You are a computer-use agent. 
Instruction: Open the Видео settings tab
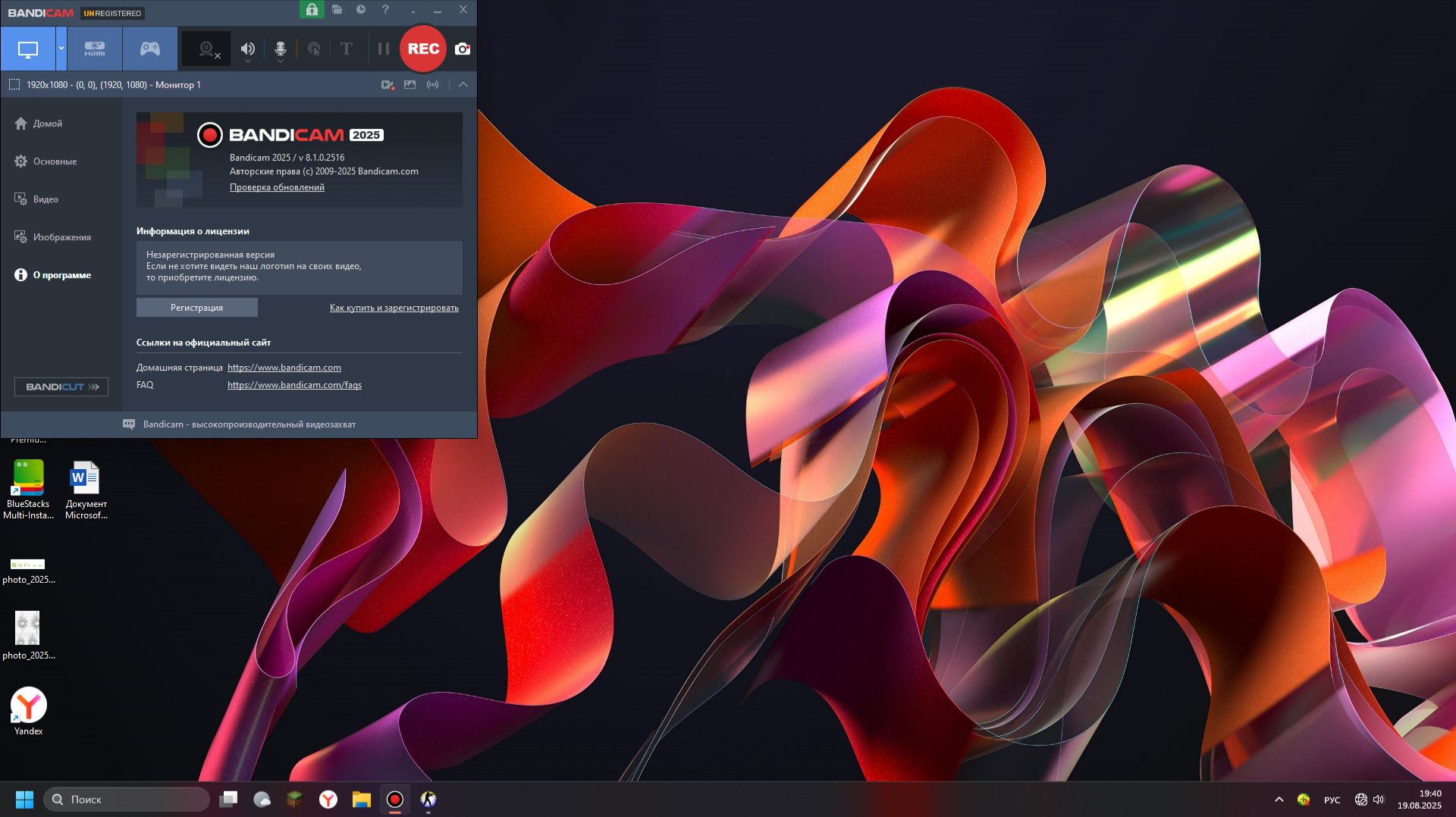click(36, 199)
